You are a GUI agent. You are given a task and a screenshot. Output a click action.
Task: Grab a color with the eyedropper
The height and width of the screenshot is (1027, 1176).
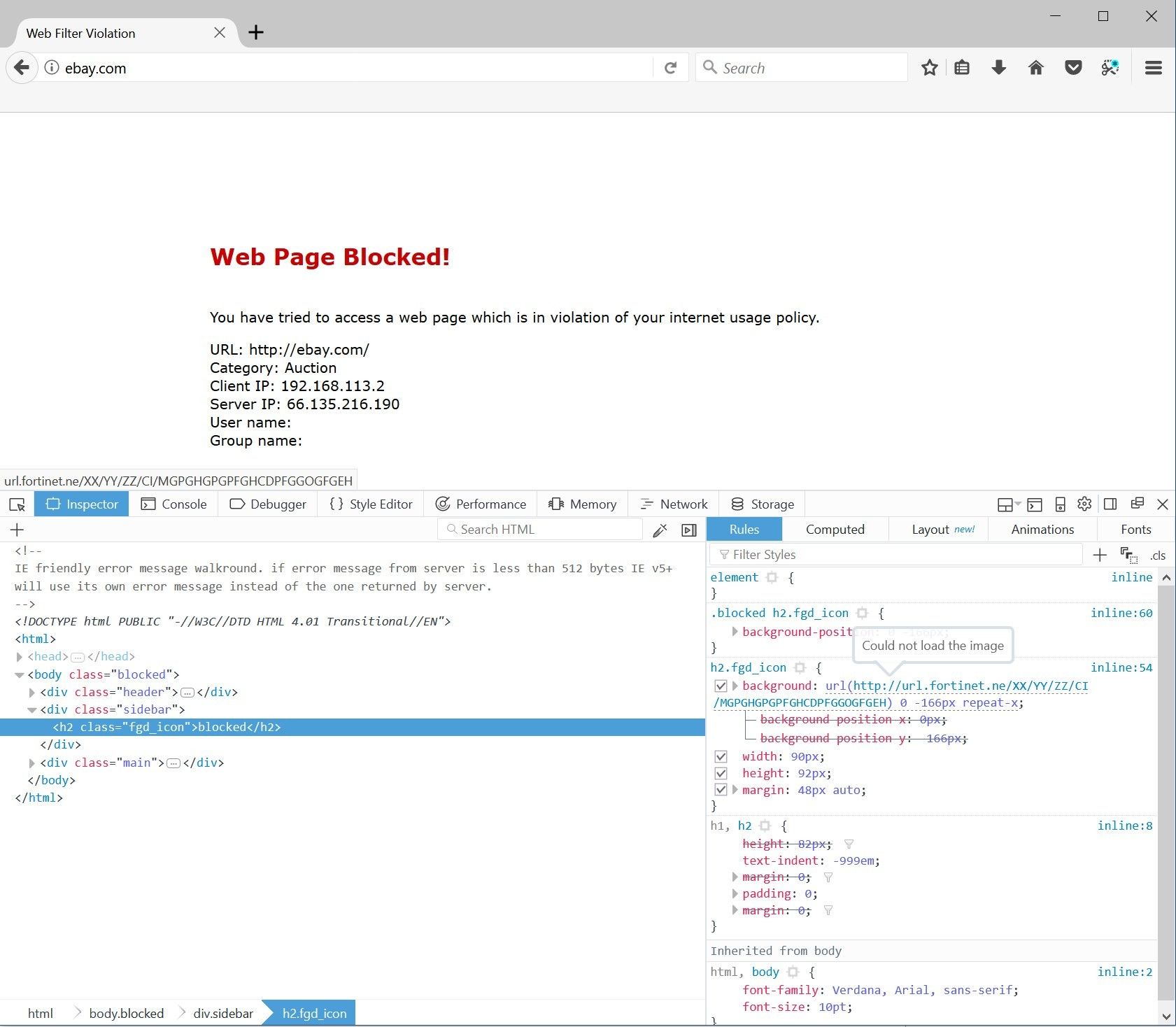(660, 530)
